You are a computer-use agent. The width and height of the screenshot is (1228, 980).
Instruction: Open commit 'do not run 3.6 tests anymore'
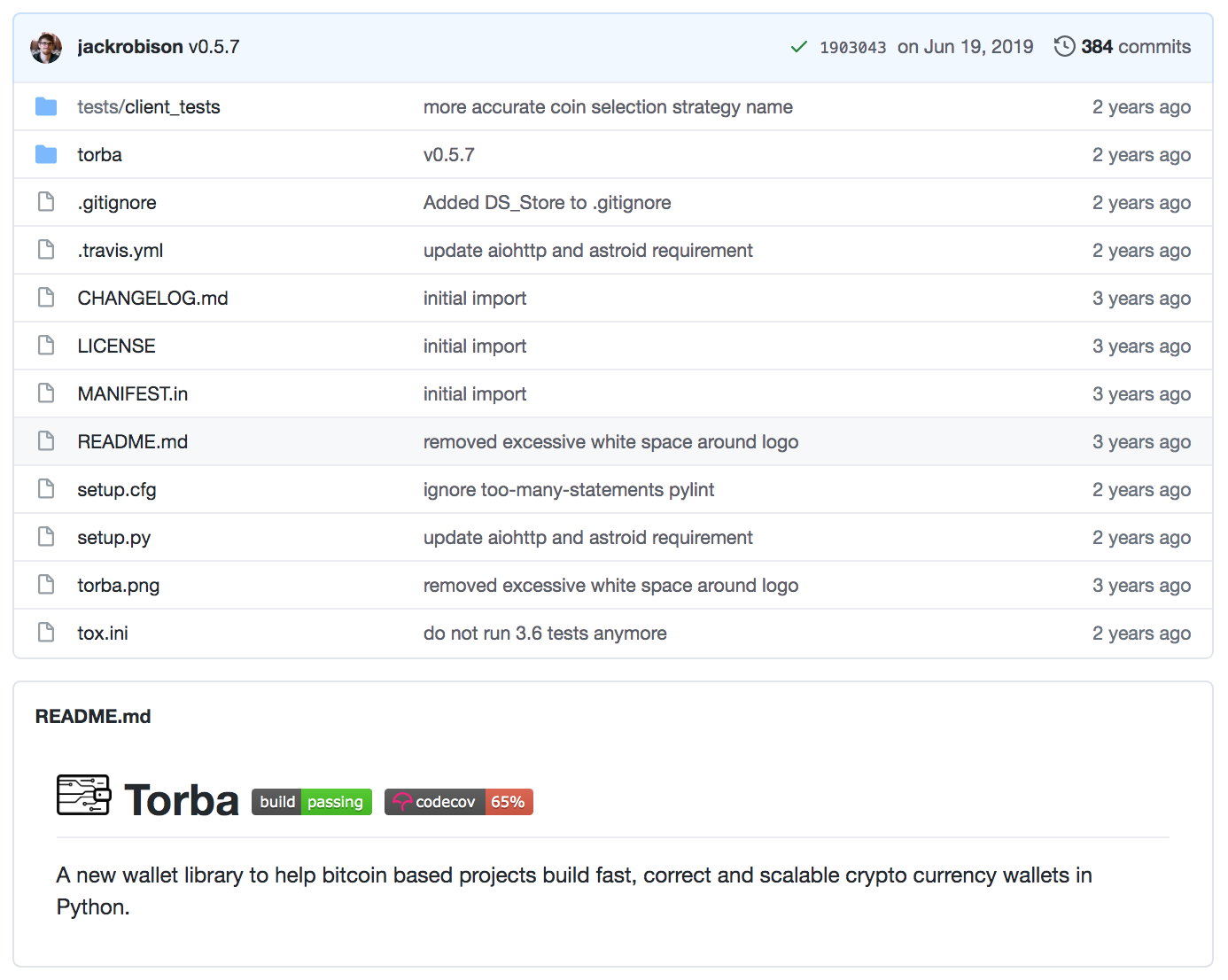[x=545, y=634]
